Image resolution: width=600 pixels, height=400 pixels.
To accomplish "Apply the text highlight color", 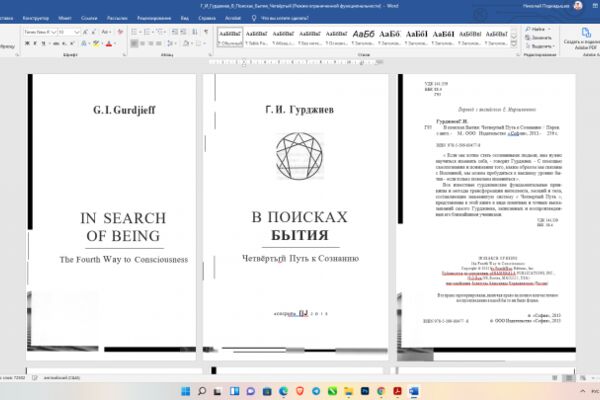I will point(96,44).
